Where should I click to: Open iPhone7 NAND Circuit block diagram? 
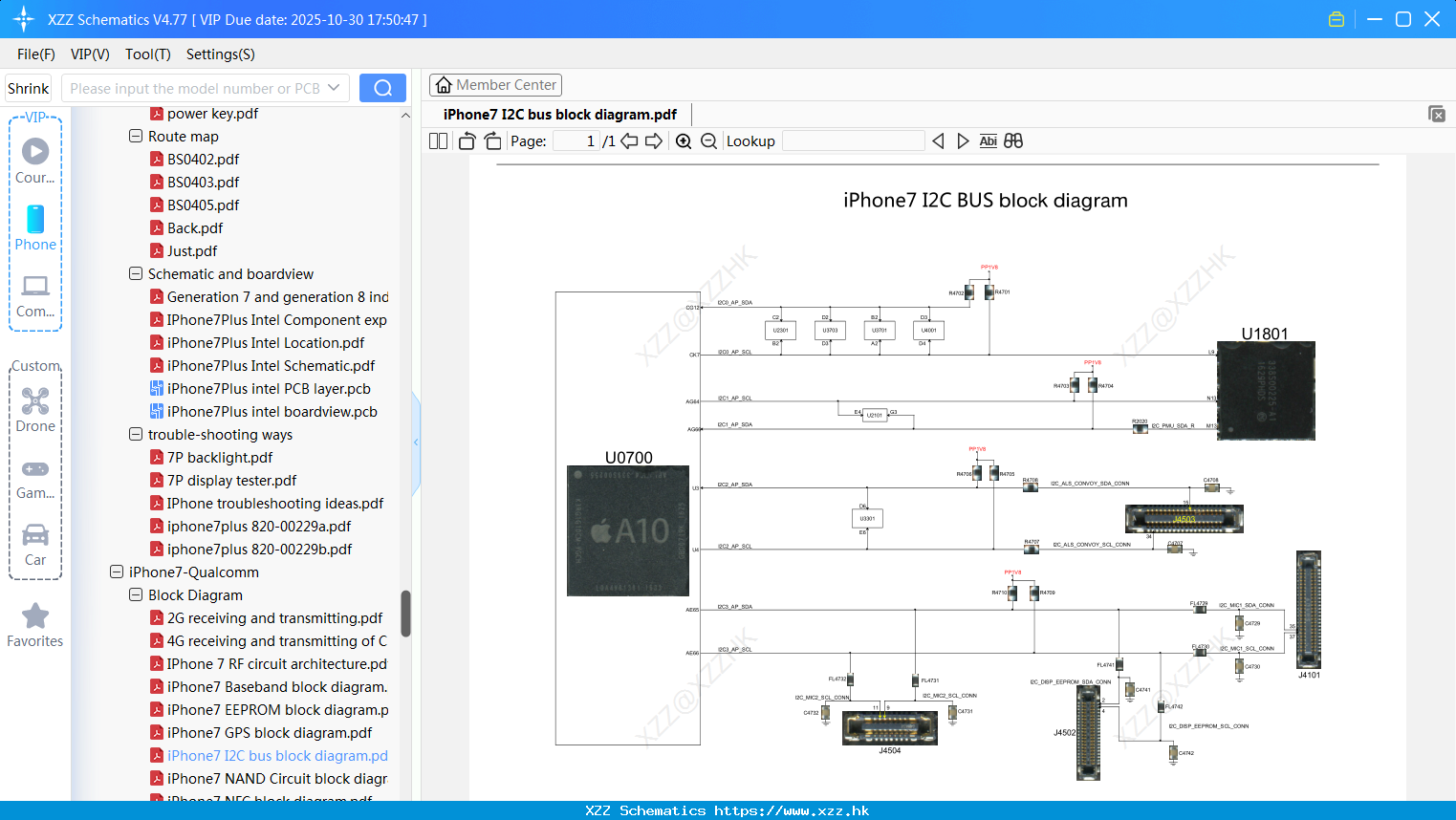pyautogui.click(x=277, y=779)
